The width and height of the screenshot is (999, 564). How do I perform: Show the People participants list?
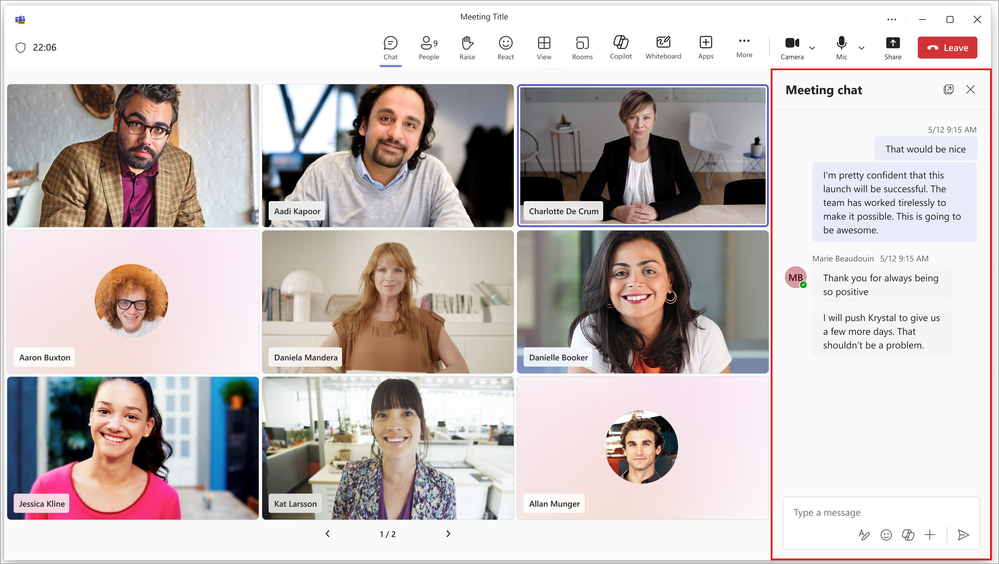click(429, 48)
